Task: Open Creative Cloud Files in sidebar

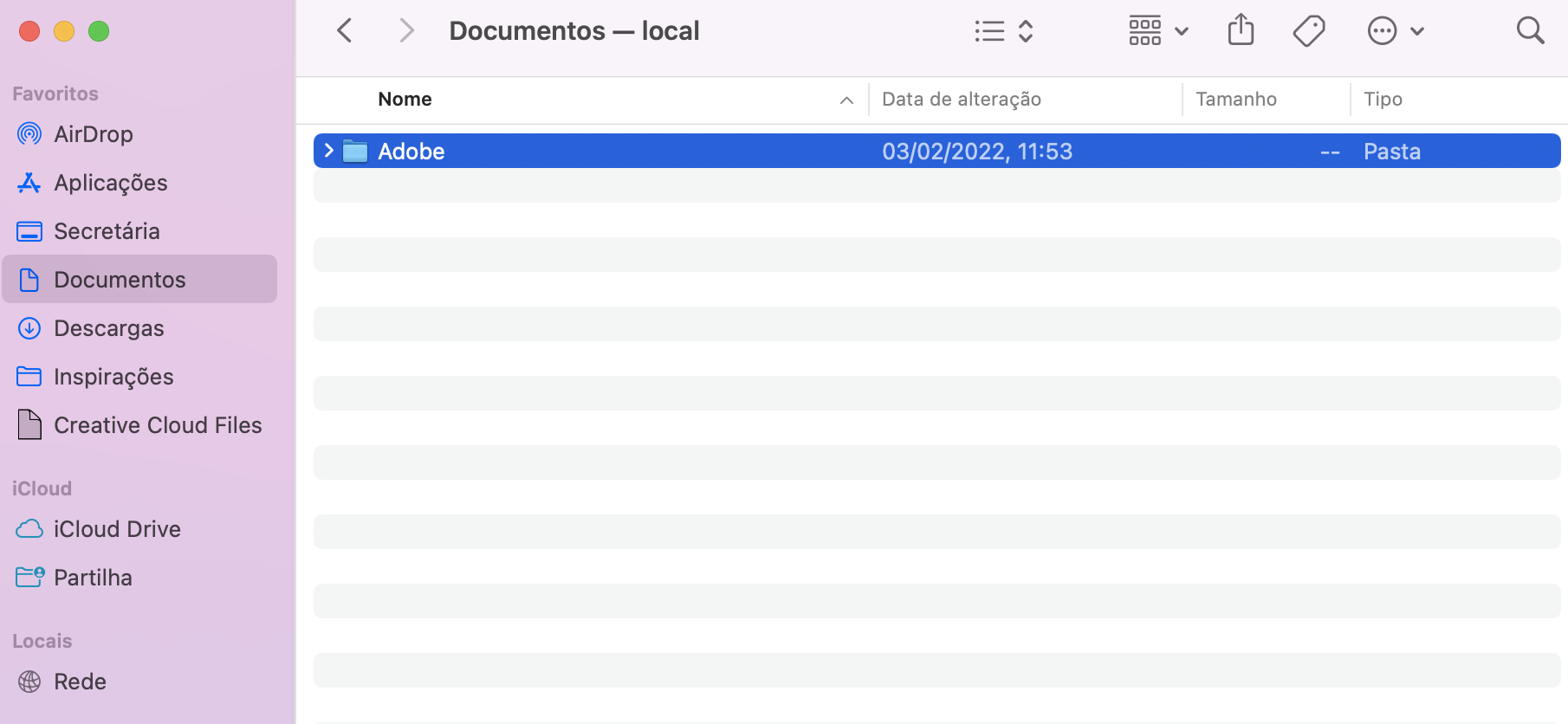Action: click(139, 425)
